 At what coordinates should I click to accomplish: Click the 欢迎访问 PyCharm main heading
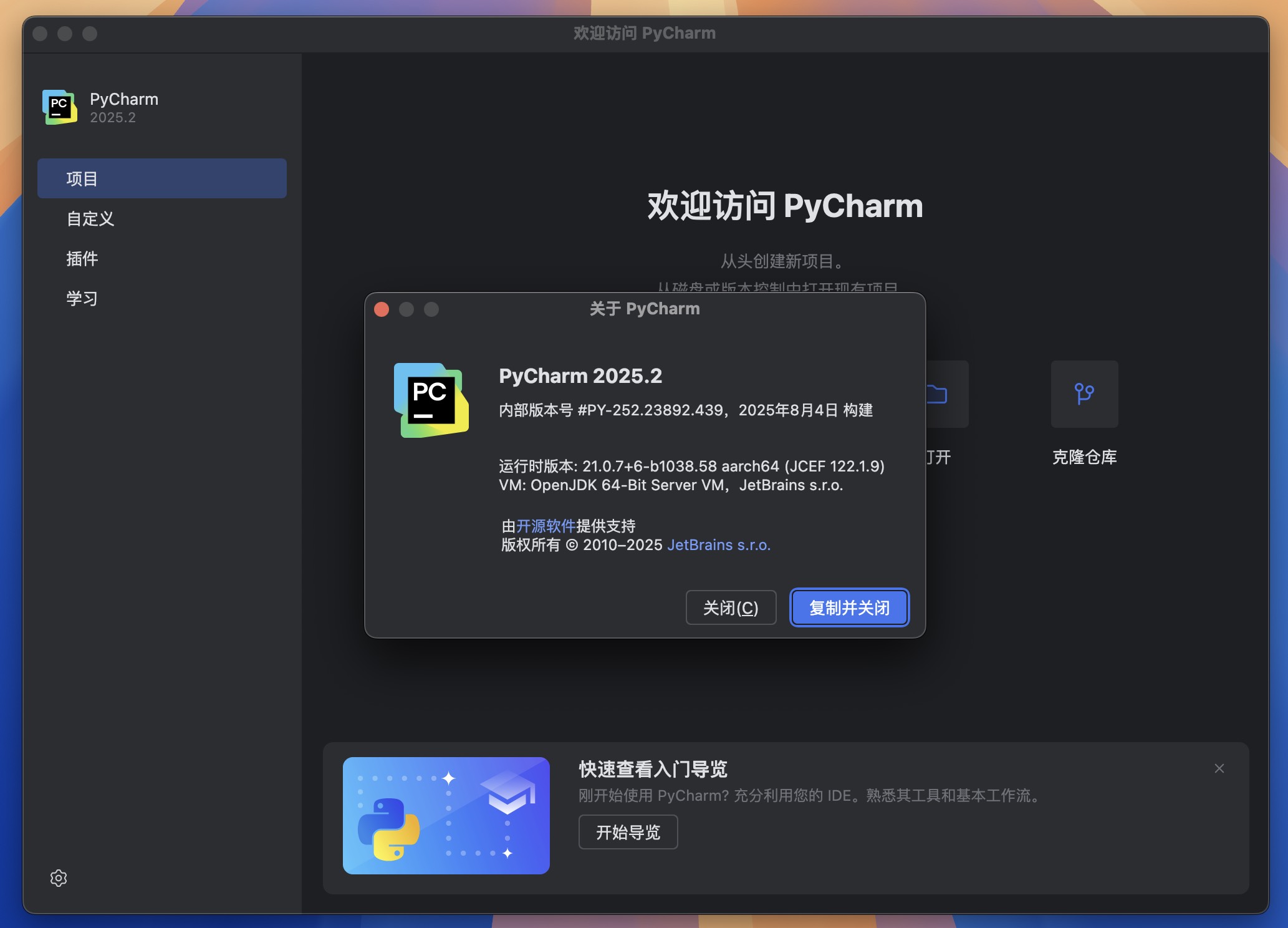(x=785, y=206)
